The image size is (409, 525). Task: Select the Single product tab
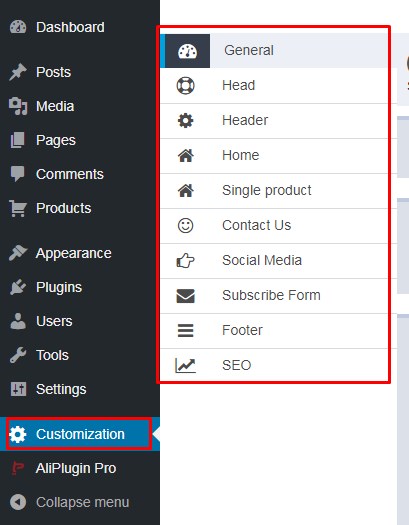point(274,191)
